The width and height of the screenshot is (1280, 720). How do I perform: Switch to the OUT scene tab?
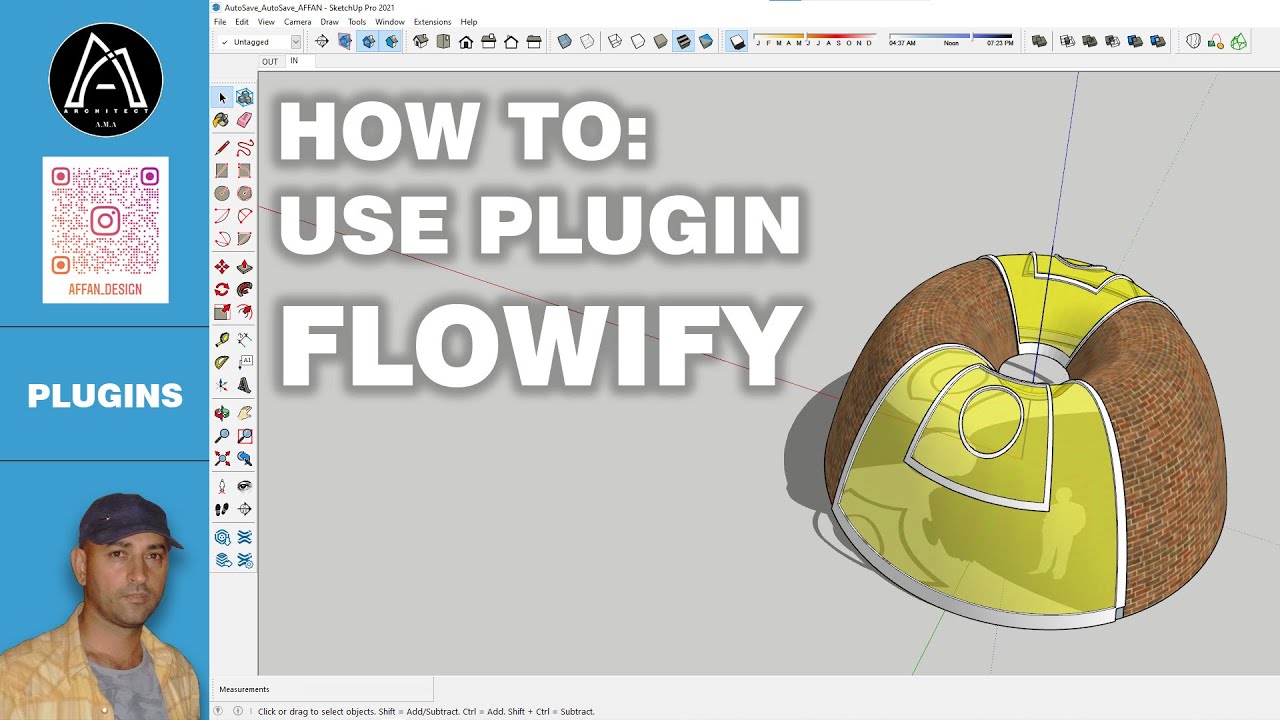pyautogui.click(x=270, y=62)
